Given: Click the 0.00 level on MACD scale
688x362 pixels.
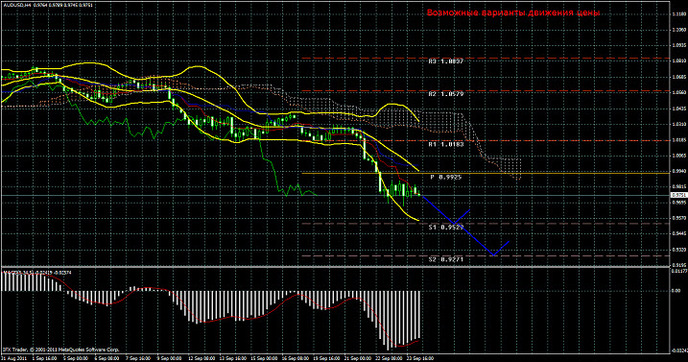Looking at the screenshot, I should [x=676, y=290].
